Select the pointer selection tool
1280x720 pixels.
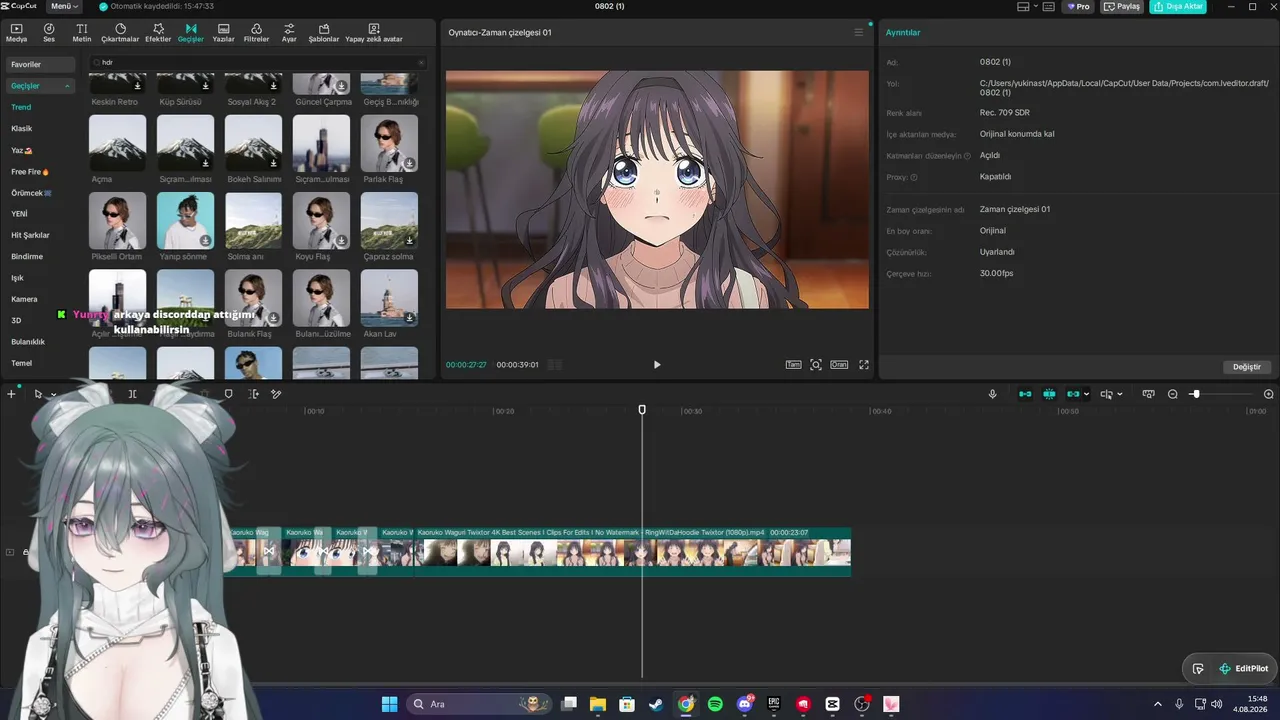pyautogui.click(x=39, y=394)
